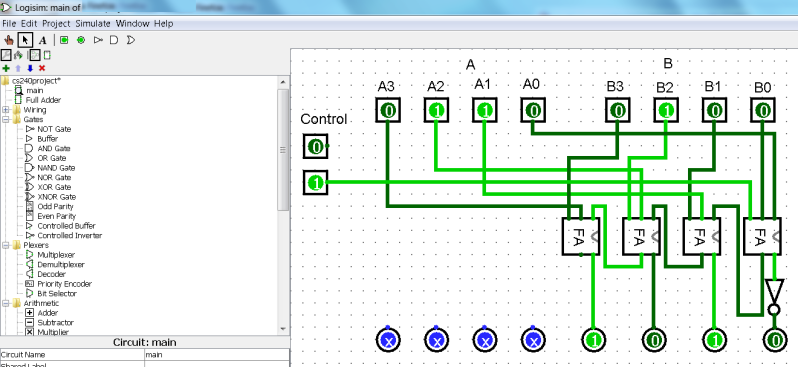The image size is (798, 367).
Task: Open the Help menu
Action: pyautogui.click(x=163, y=23)
